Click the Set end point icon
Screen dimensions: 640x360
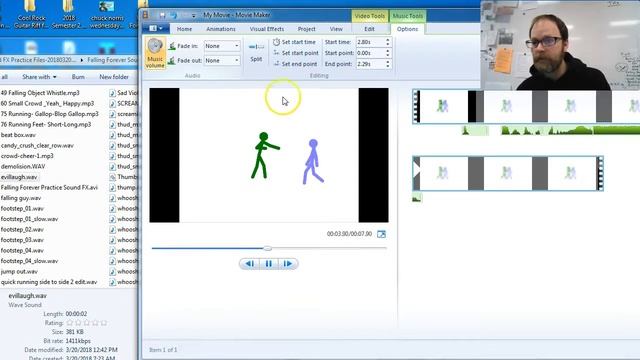pyautogui.click(x=276, y=64)
